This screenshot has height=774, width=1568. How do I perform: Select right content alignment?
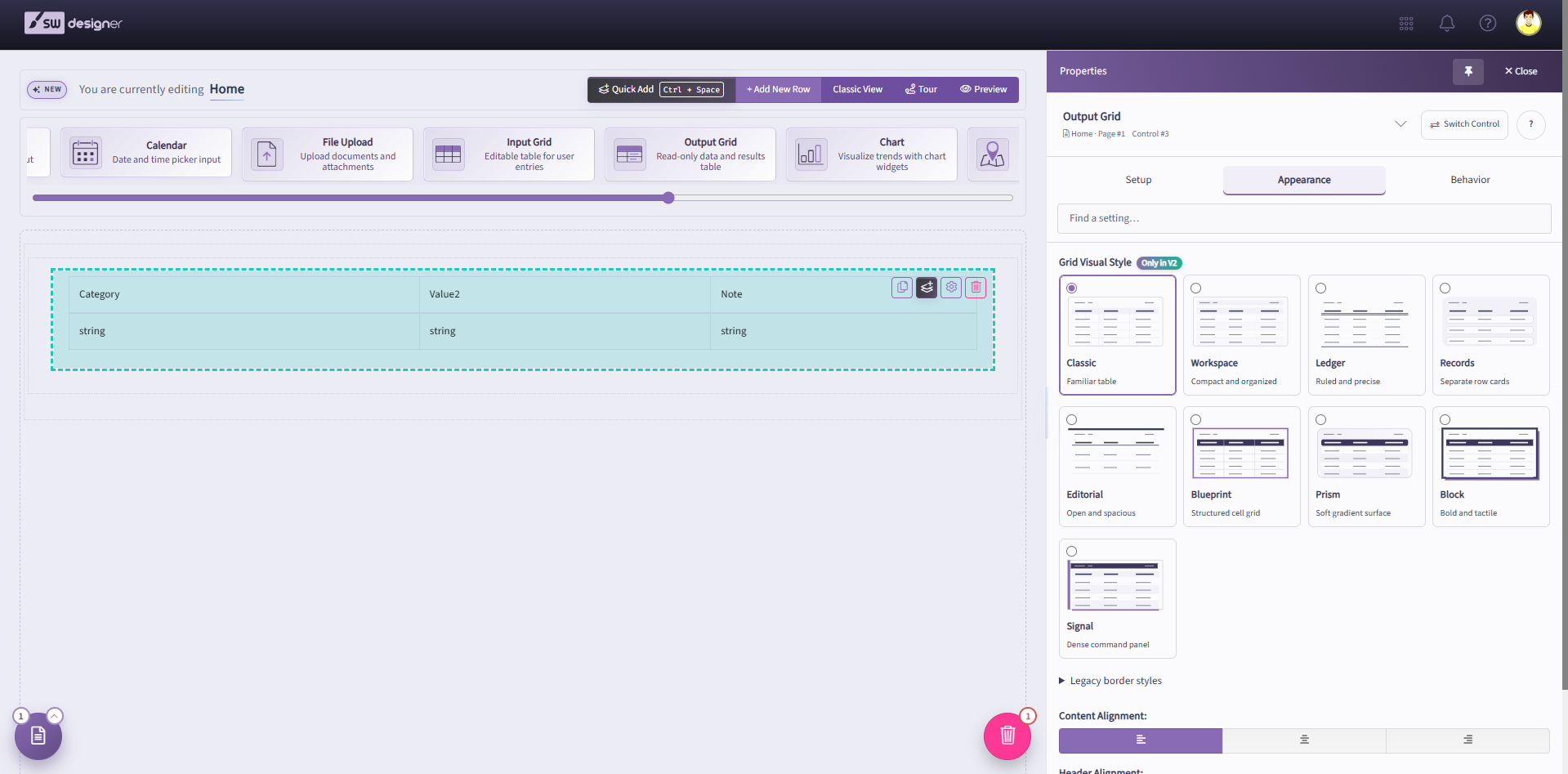pyautogui.click(x=1467, y=740)
